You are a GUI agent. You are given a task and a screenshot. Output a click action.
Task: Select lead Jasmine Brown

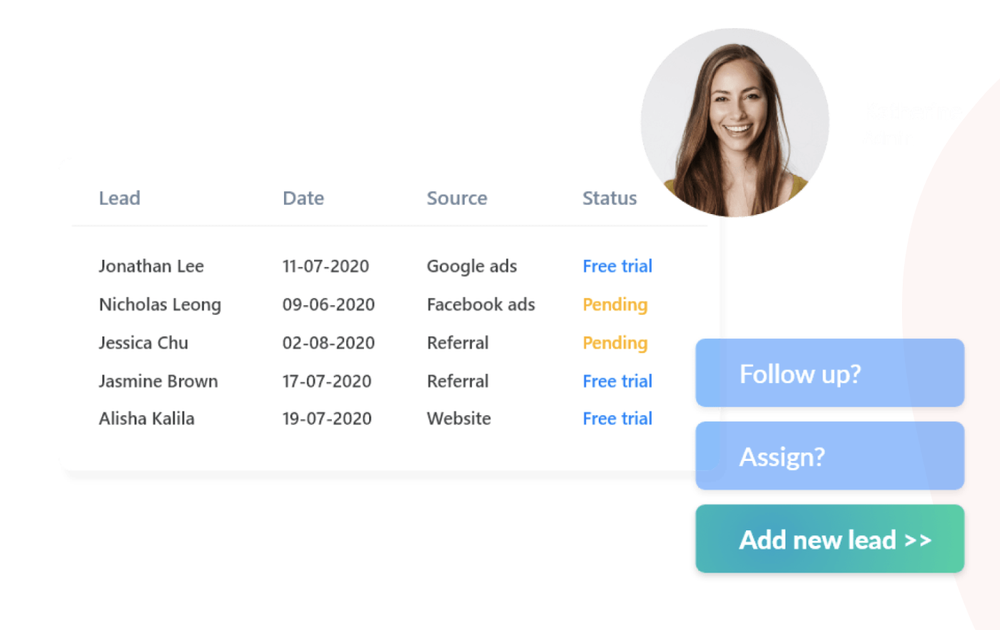(158, 381)
